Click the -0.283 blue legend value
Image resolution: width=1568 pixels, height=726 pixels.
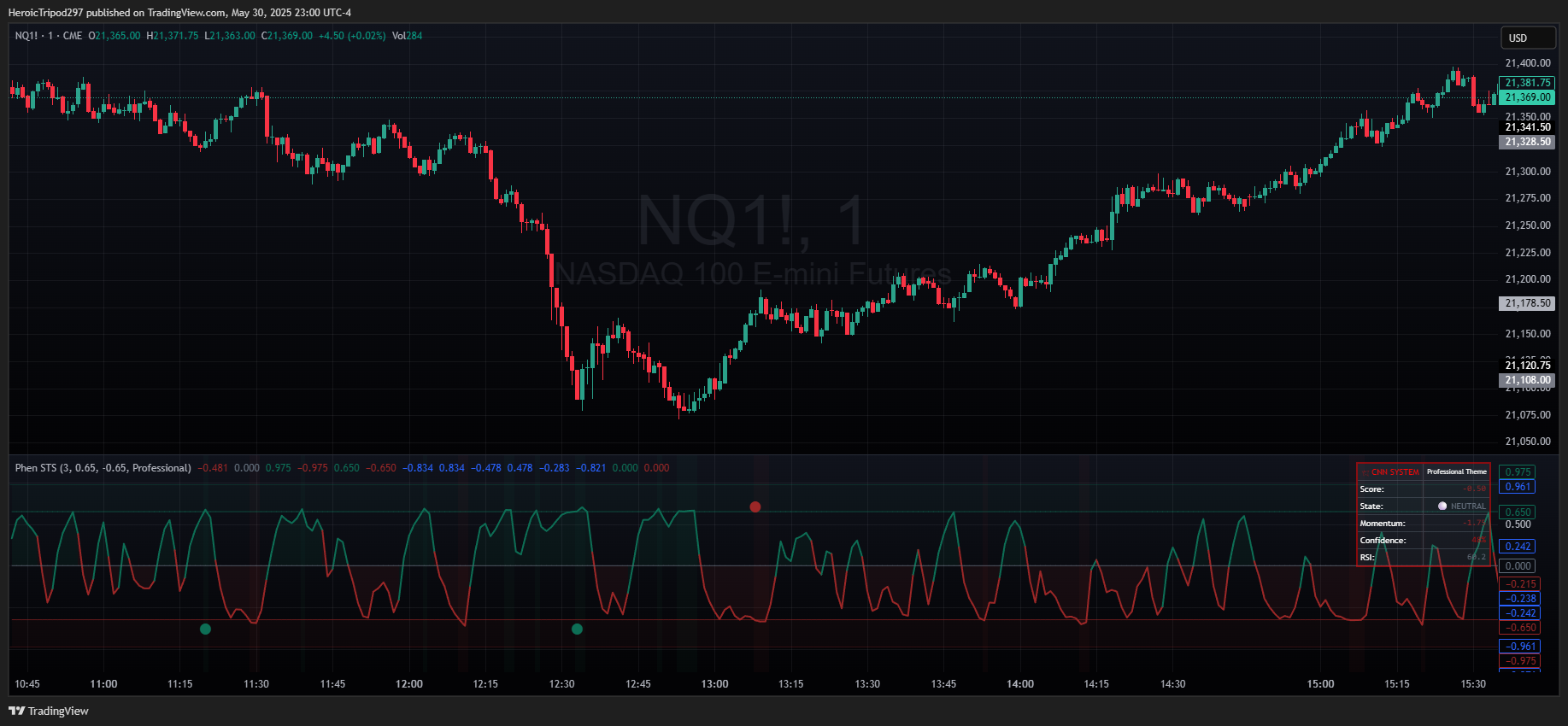[x=554, y=468]
